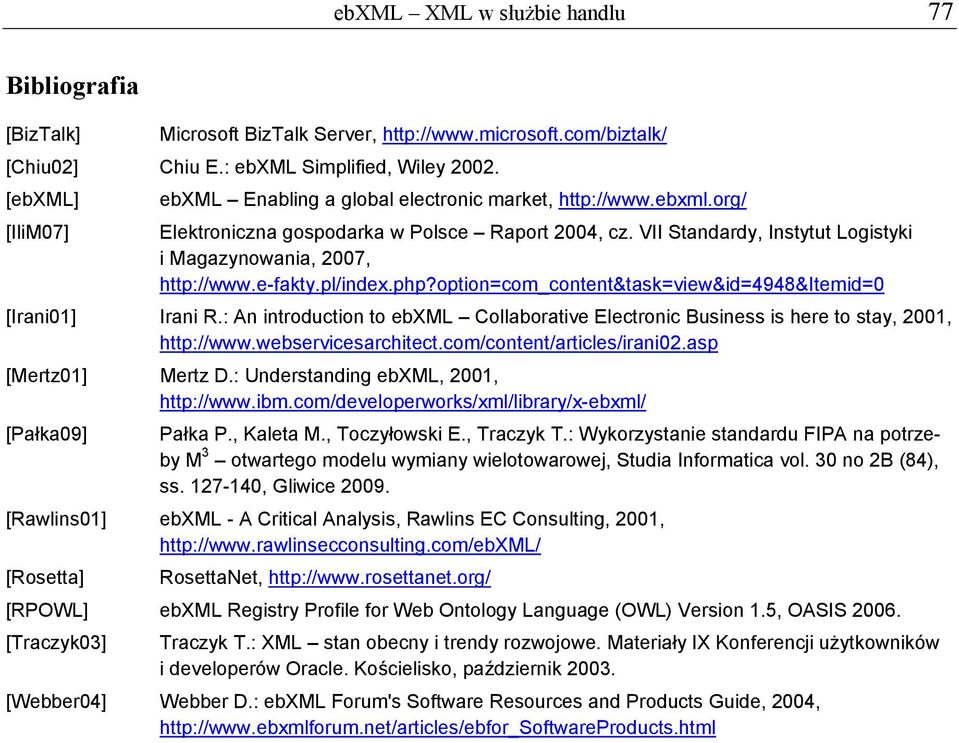Click 'Chiu E.: ebXML Simplified, Wiley 2002.'
The width and height of the screenshot is (959, 743).
(x=329, y=167)
